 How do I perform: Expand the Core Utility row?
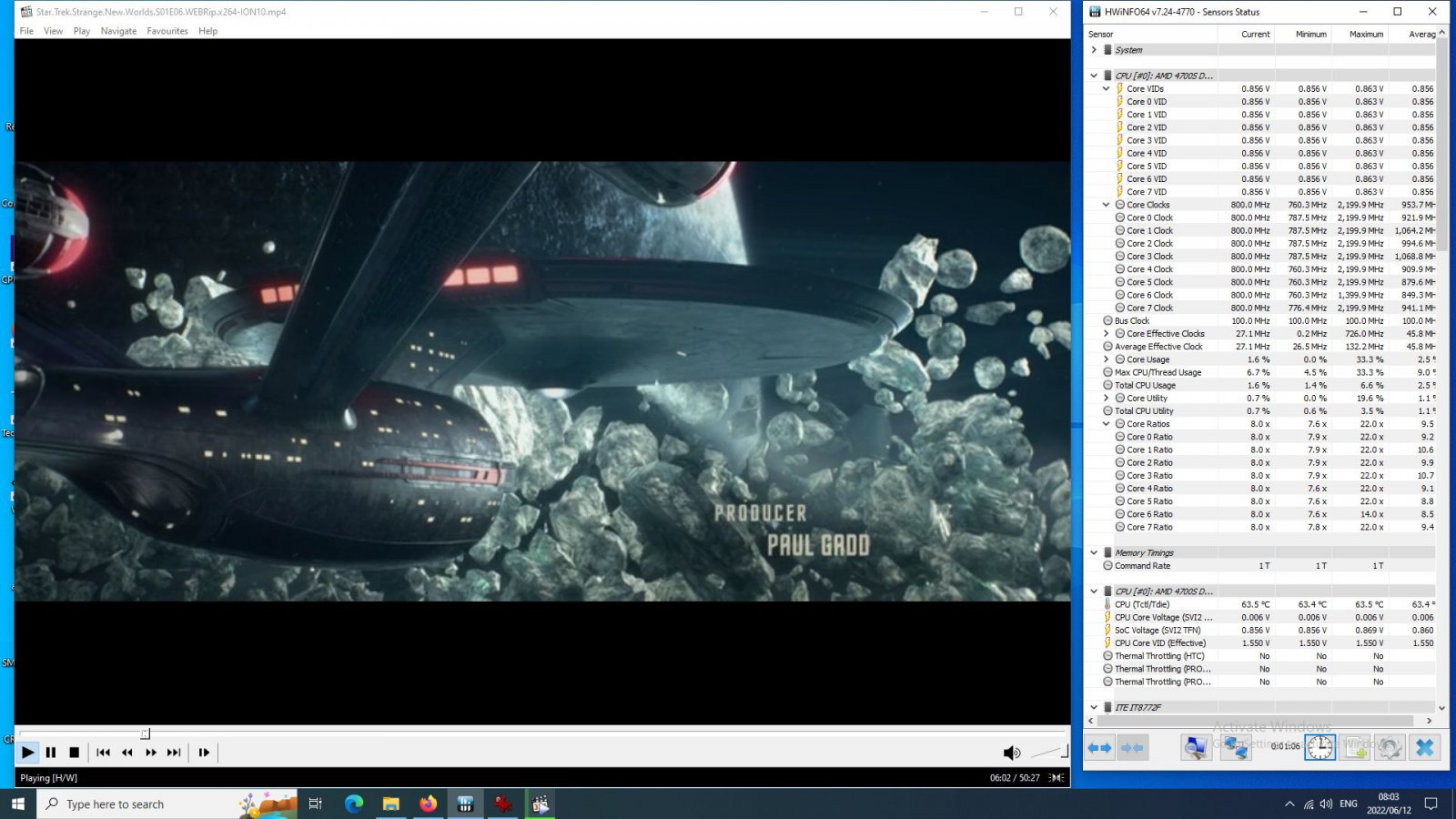tap(1107, 398)
